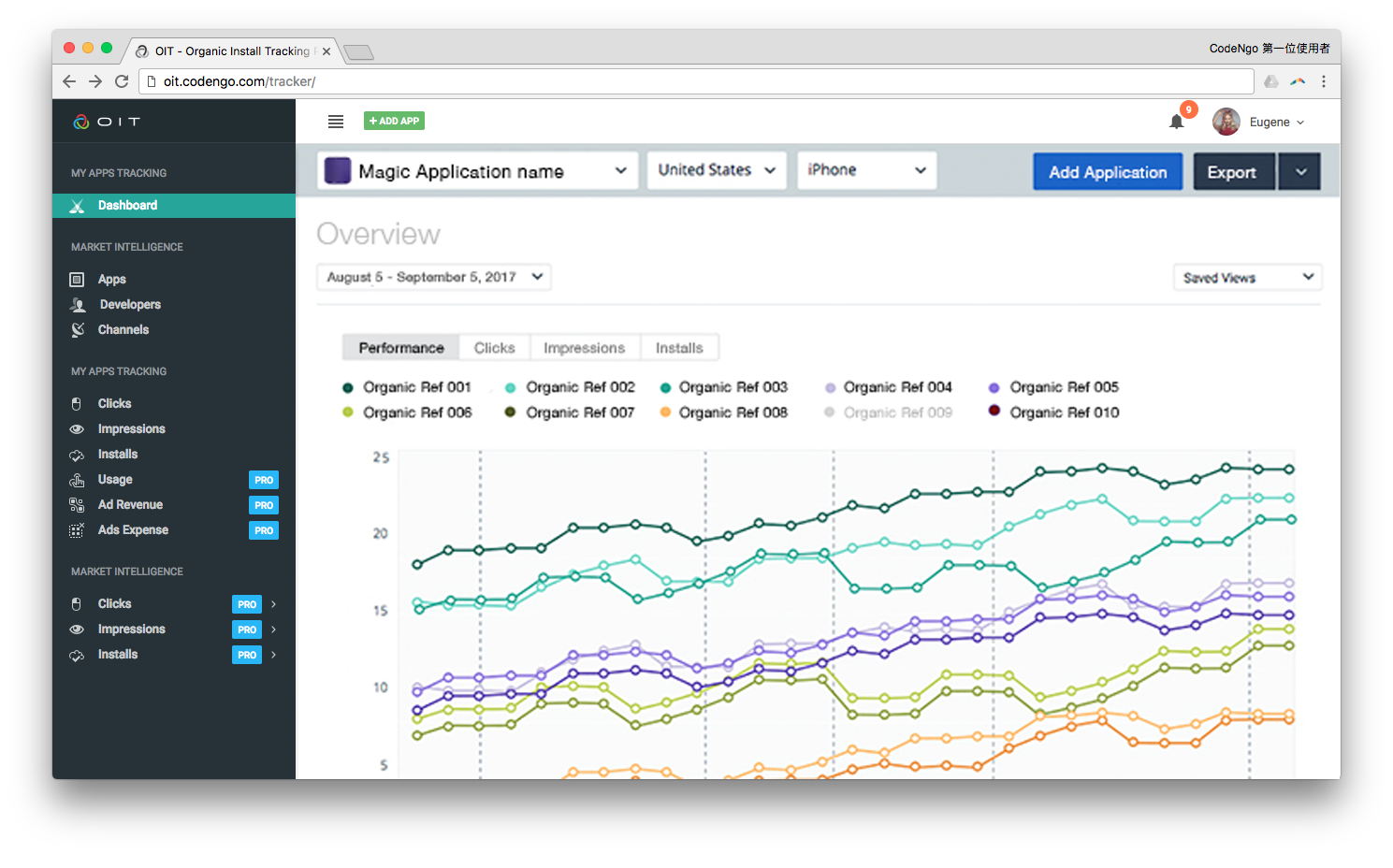Open the Saved Views dropdown
Viewport: 1393px width, 868px height.
(x=1248, y=277)
